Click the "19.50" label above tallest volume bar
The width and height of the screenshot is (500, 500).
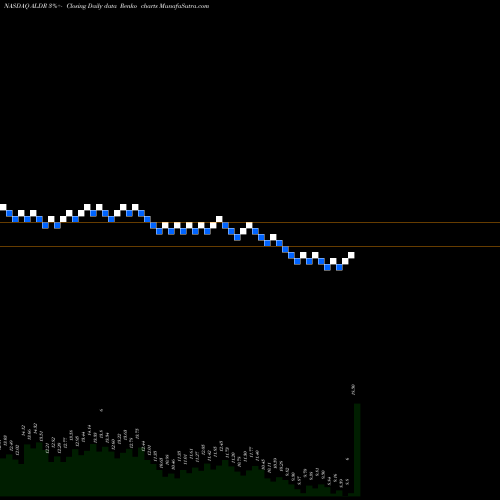[x=353, y=389]
